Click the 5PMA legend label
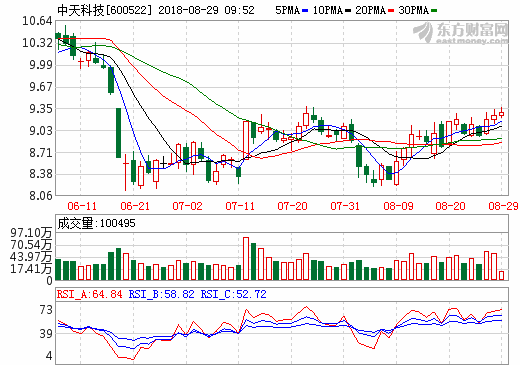520x365 pixels. (287, 10)
